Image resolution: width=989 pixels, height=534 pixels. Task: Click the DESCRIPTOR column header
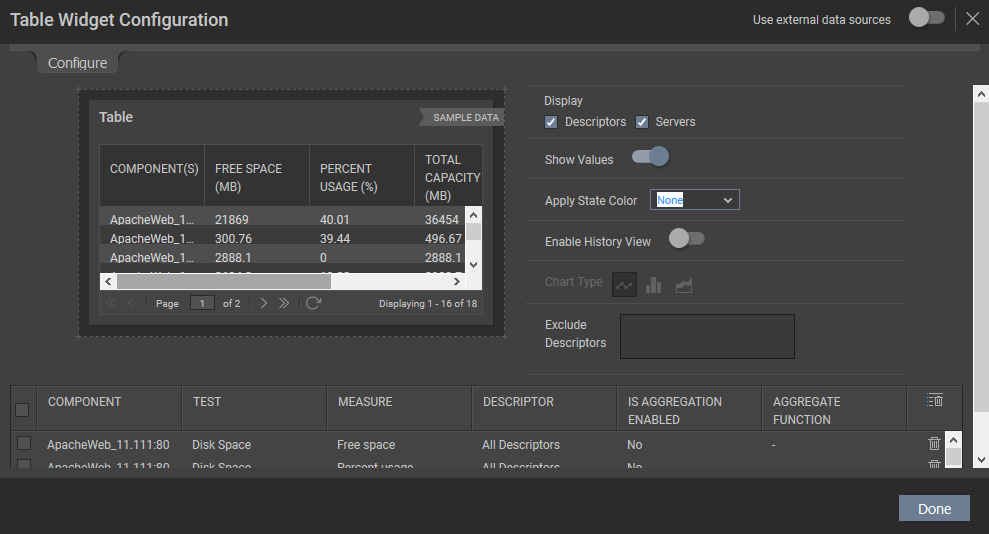pyautogui.click(x=544, y=409)
